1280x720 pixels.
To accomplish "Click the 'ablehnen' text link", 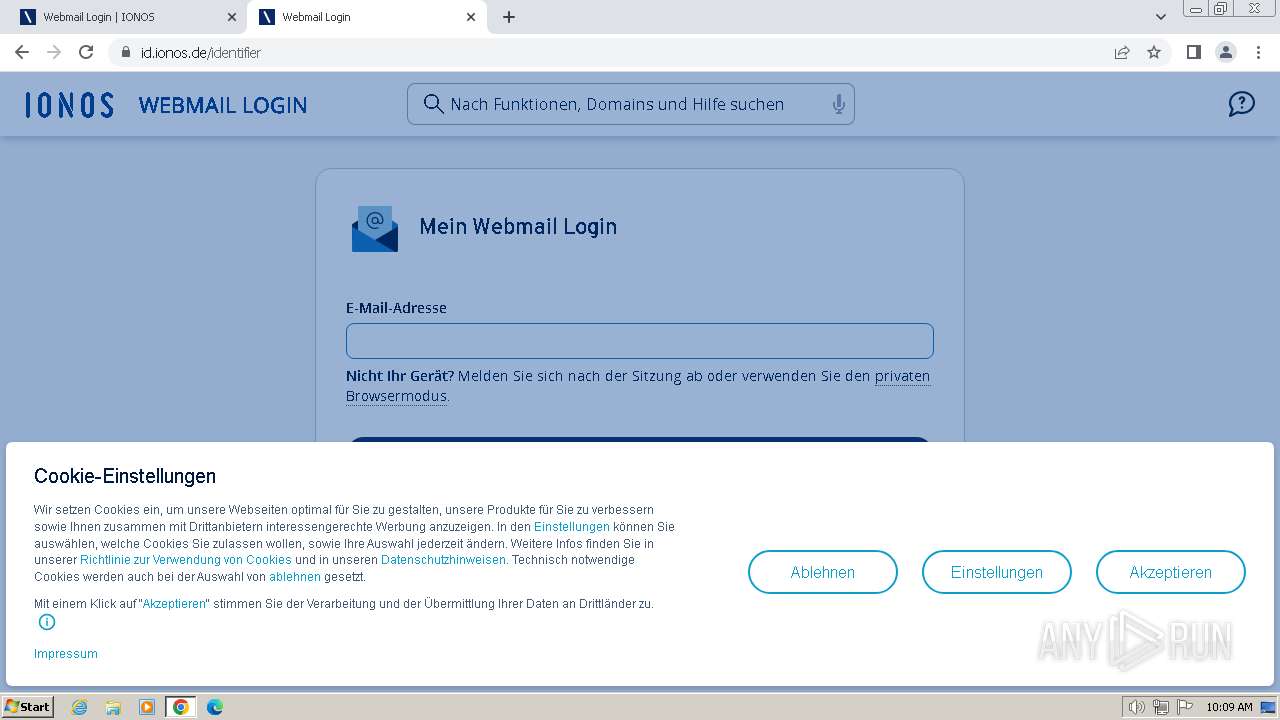I will [x=295, y=577].
